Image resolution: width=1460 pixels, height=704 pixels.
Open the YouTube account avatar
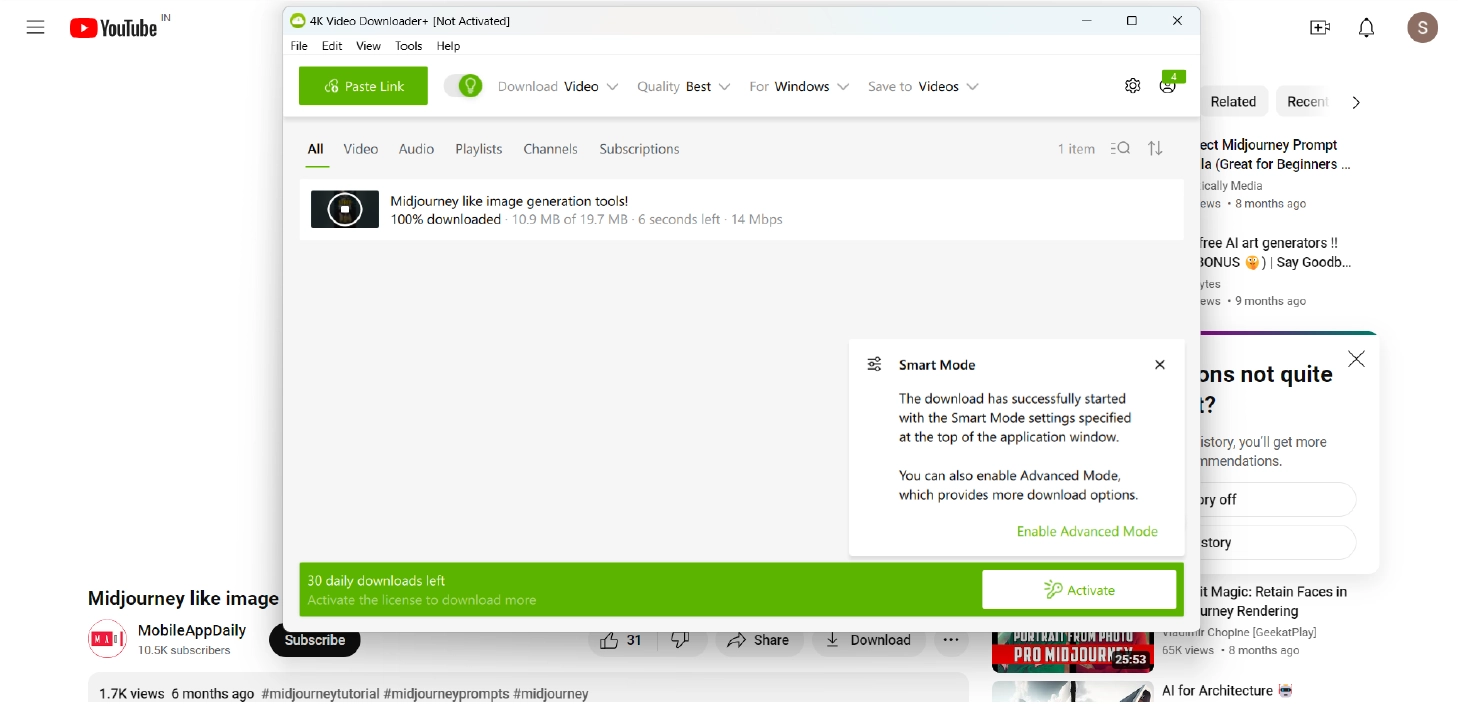(x=1422, y=28)
